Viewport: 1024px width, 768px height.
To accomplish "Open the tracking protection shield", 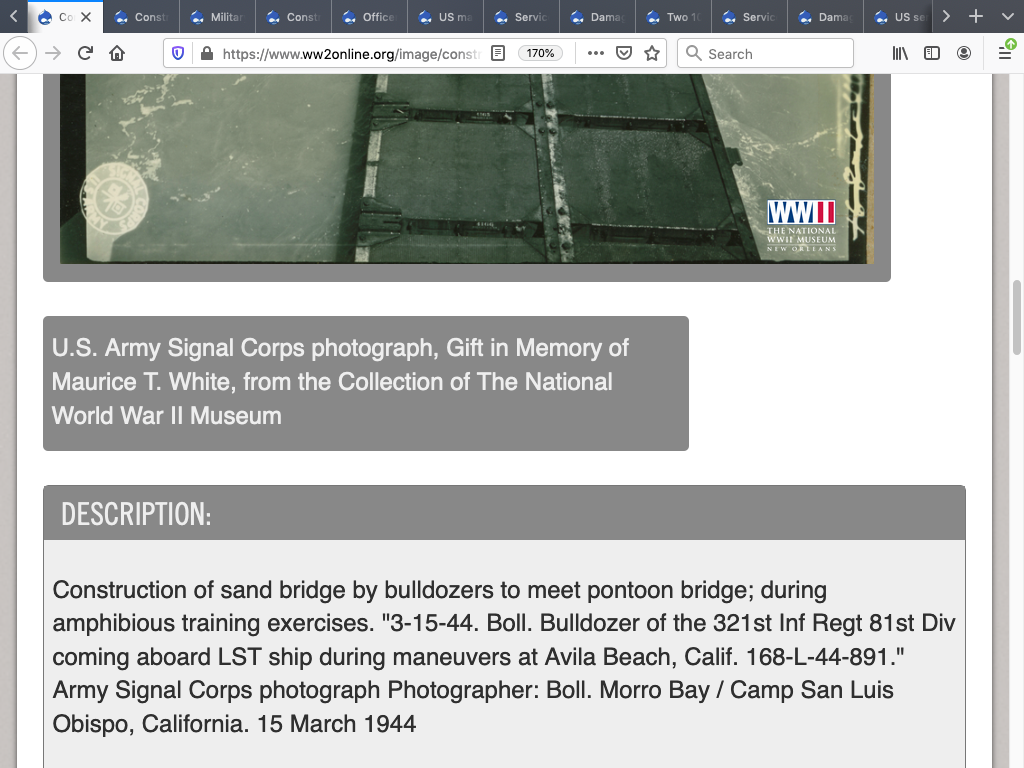I will pyautogui.click(x=178, y=54).
